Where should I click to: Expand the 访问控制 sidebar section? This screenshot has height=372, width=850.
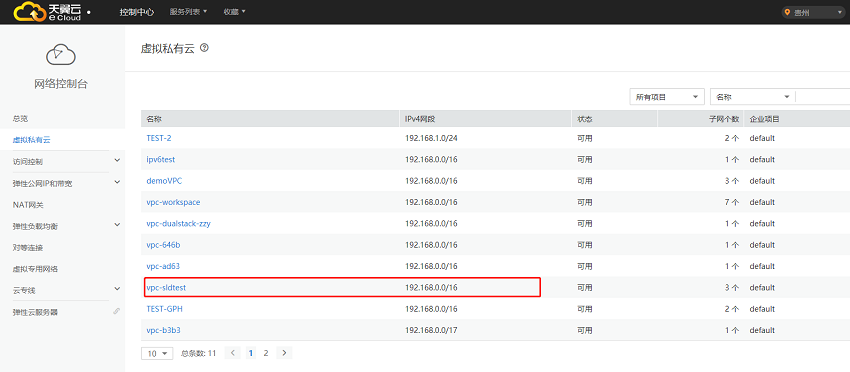(117, 161)
